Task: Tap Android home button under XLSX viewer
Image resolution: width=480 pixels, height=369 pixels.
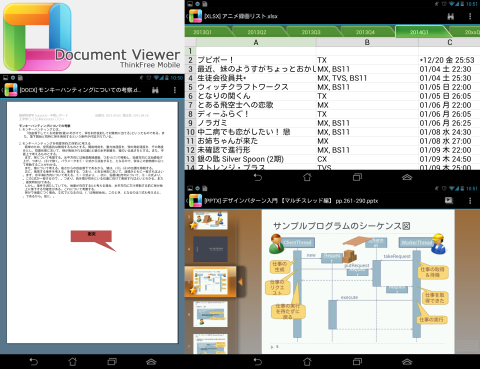Action: pos(307,177)
